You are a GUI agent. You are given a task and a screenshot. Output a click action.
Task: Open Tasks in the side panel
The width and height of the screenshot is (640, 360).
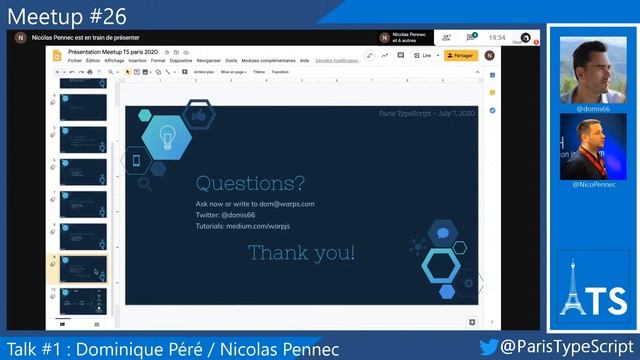492,110
